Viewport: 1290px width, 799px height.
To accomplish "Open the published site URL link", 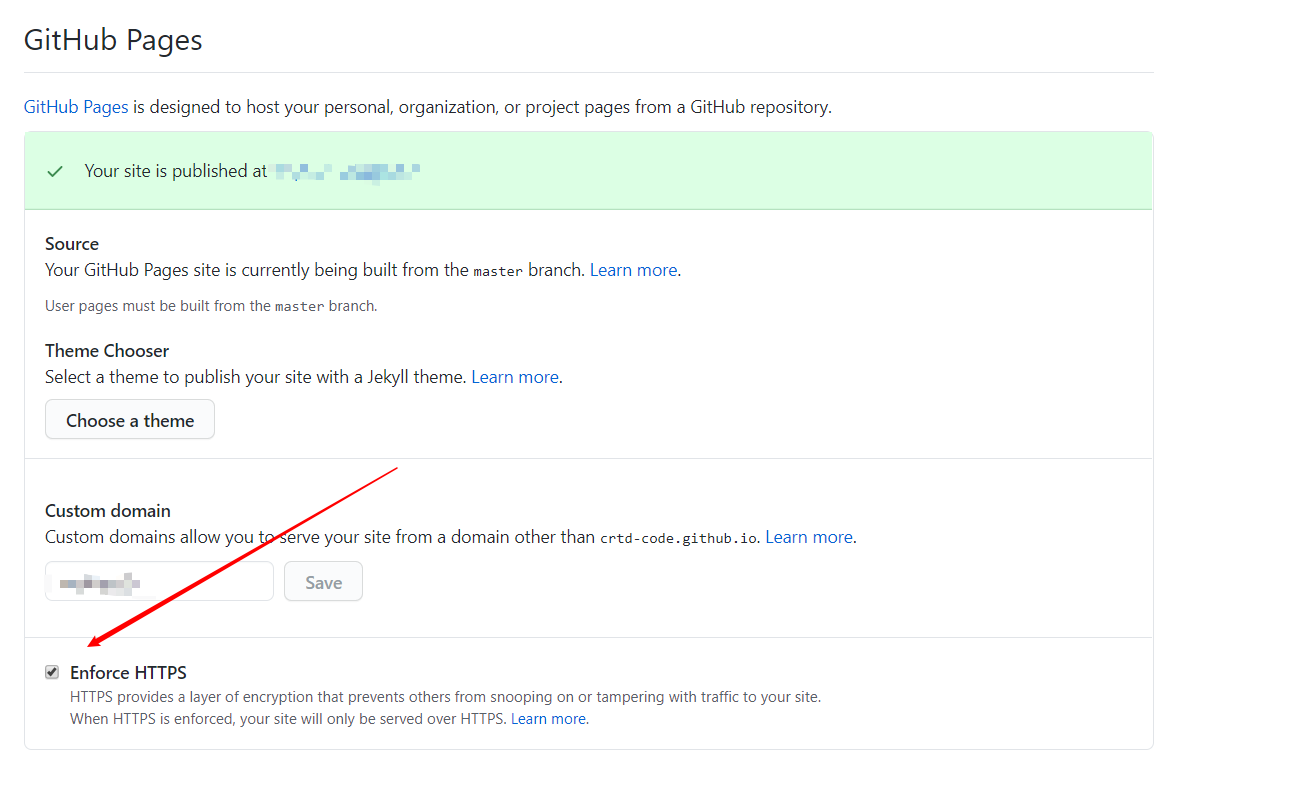I will [x=346, y=171].
